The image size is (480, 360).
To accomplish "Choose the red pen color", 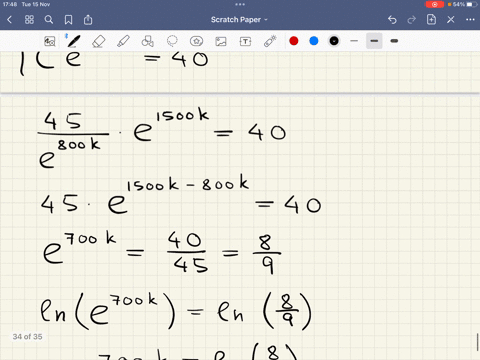I will coord(294,41).
